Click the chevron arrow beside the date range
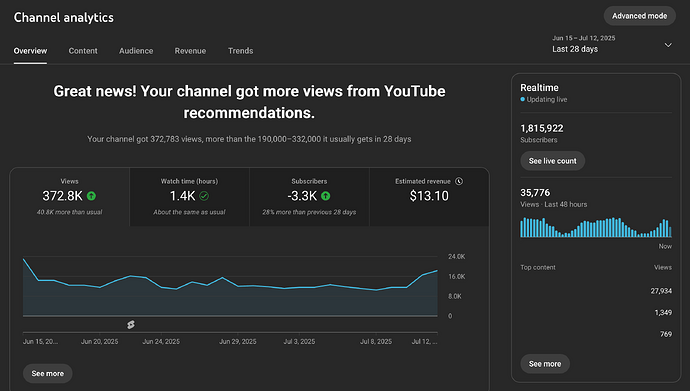690x391 pixels. point(668,45)
